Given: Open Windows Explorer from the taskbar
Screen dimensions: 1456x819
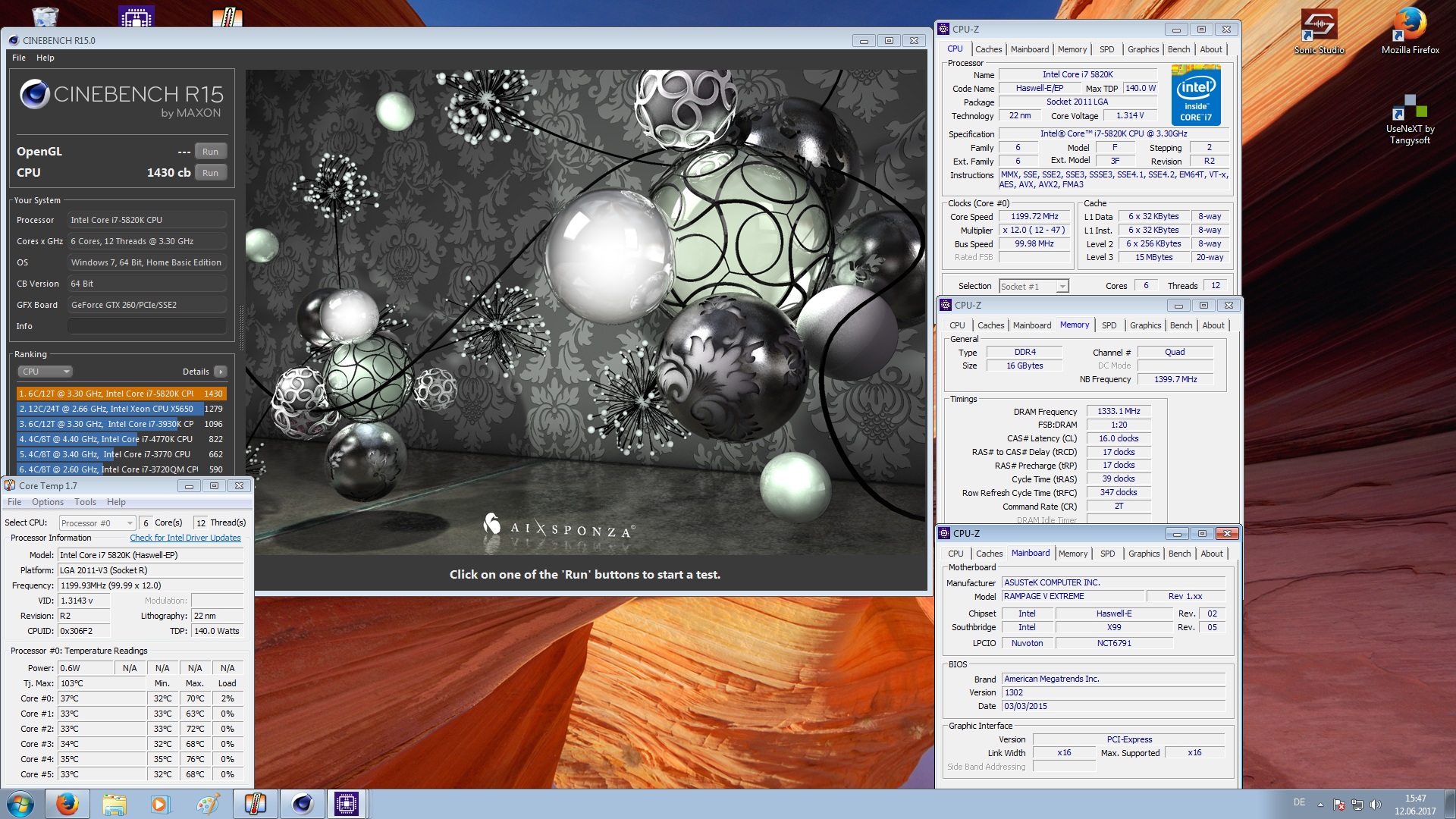Looking at the screenshot, I should point(114,804).
